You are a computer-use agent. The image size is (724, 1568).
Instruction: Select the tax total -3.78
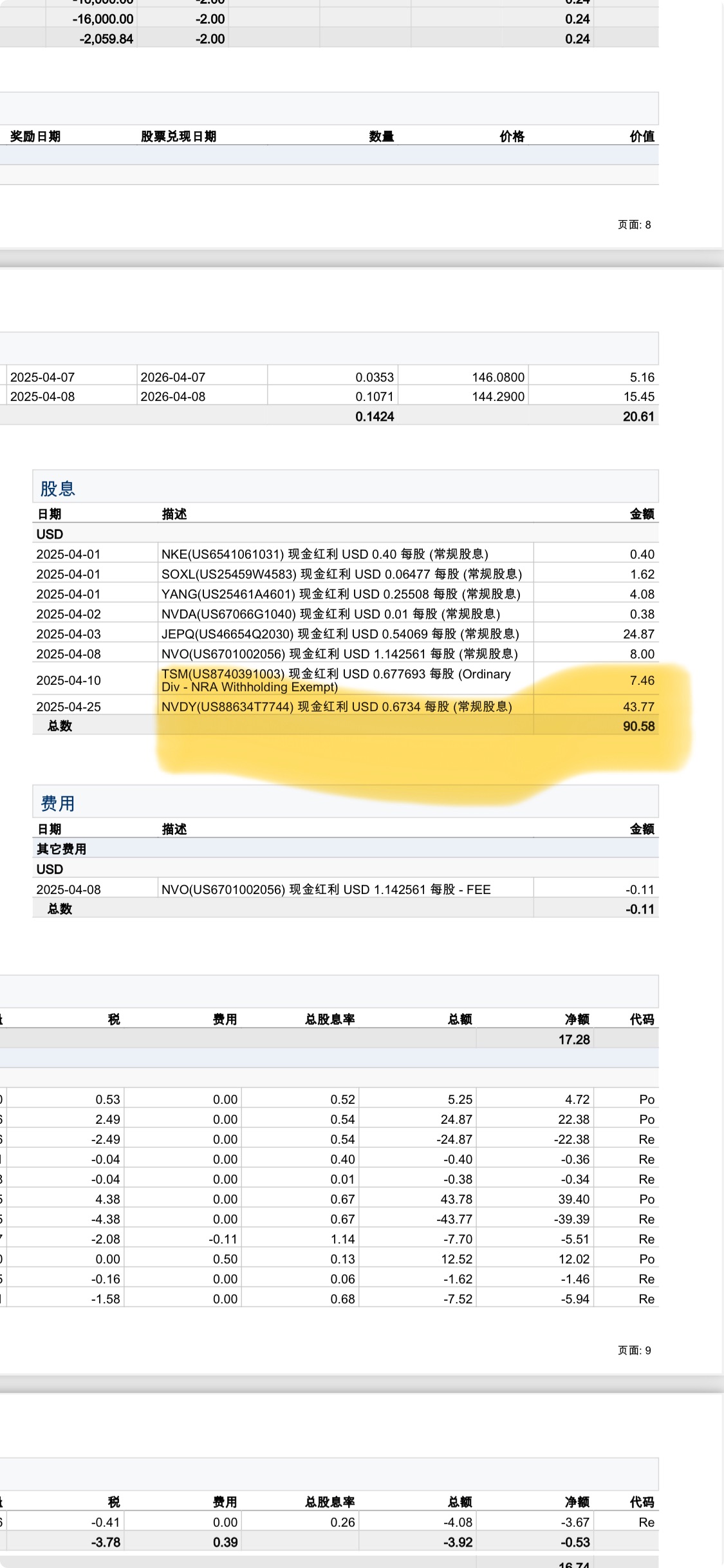pyautogui.click(x=106, y=1542)
